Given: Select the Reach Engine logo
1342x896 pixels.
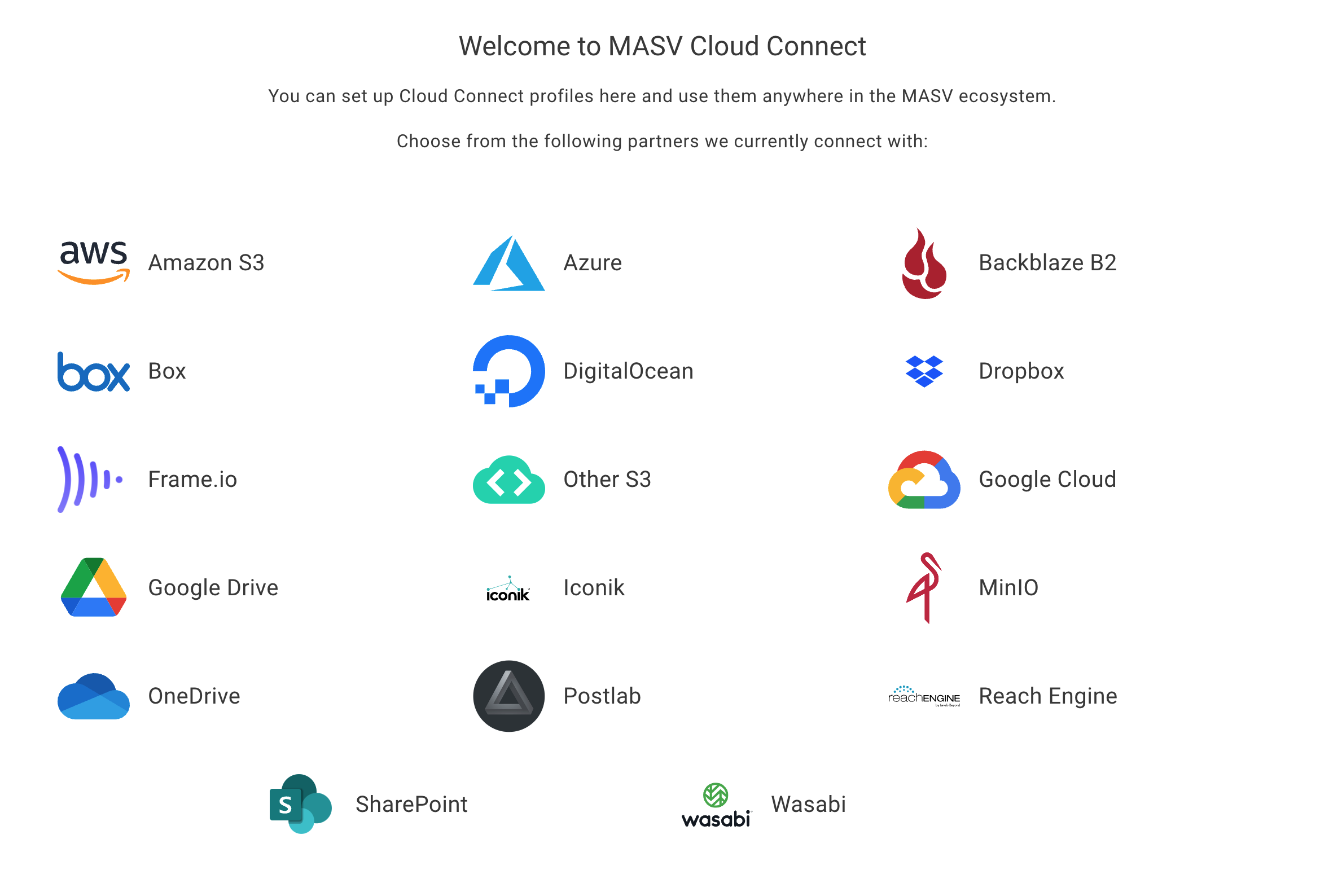Looking at the screenshot, I should click(x=924, y=696).
